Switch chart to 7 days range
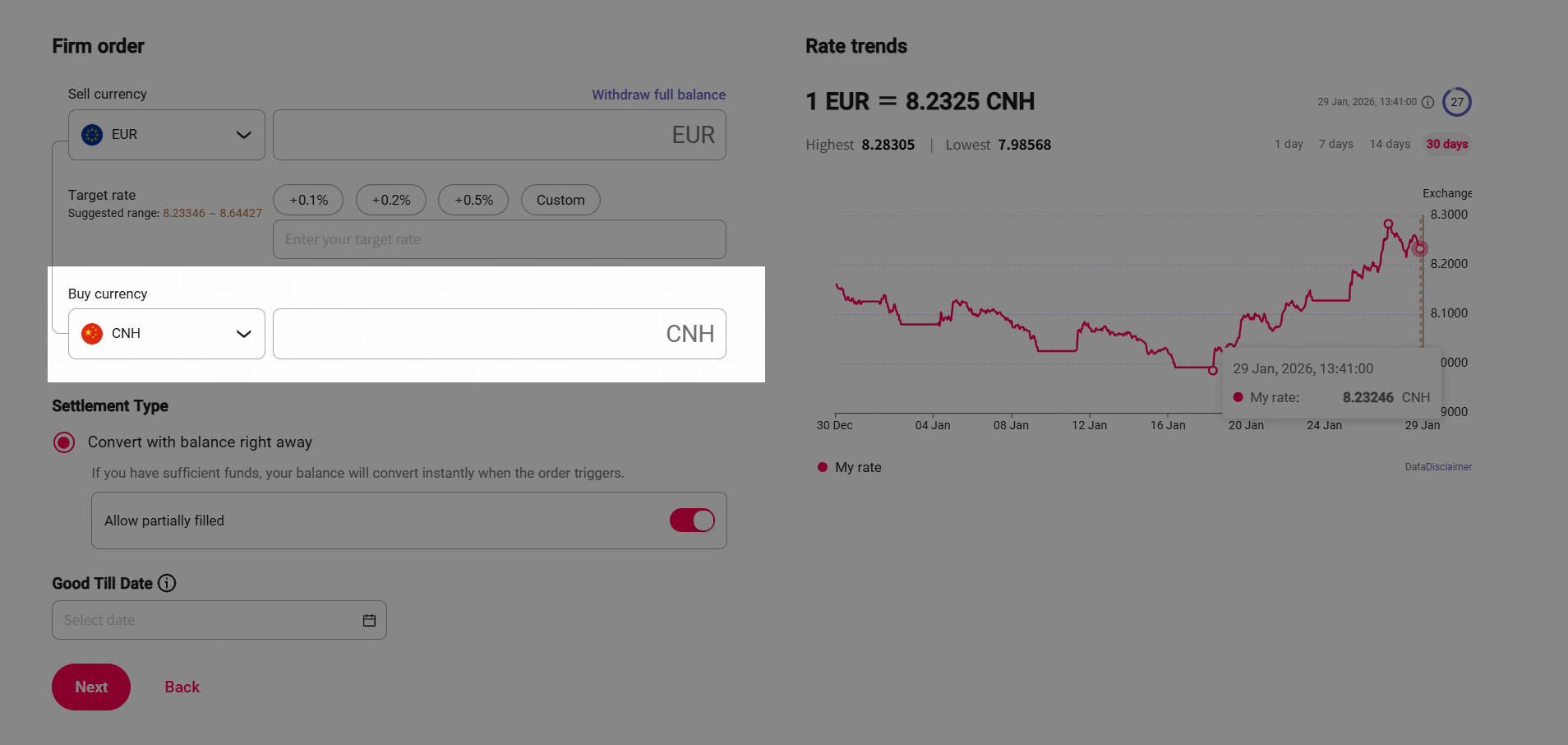This screenshot has height=745, width=1568. 1335,144
